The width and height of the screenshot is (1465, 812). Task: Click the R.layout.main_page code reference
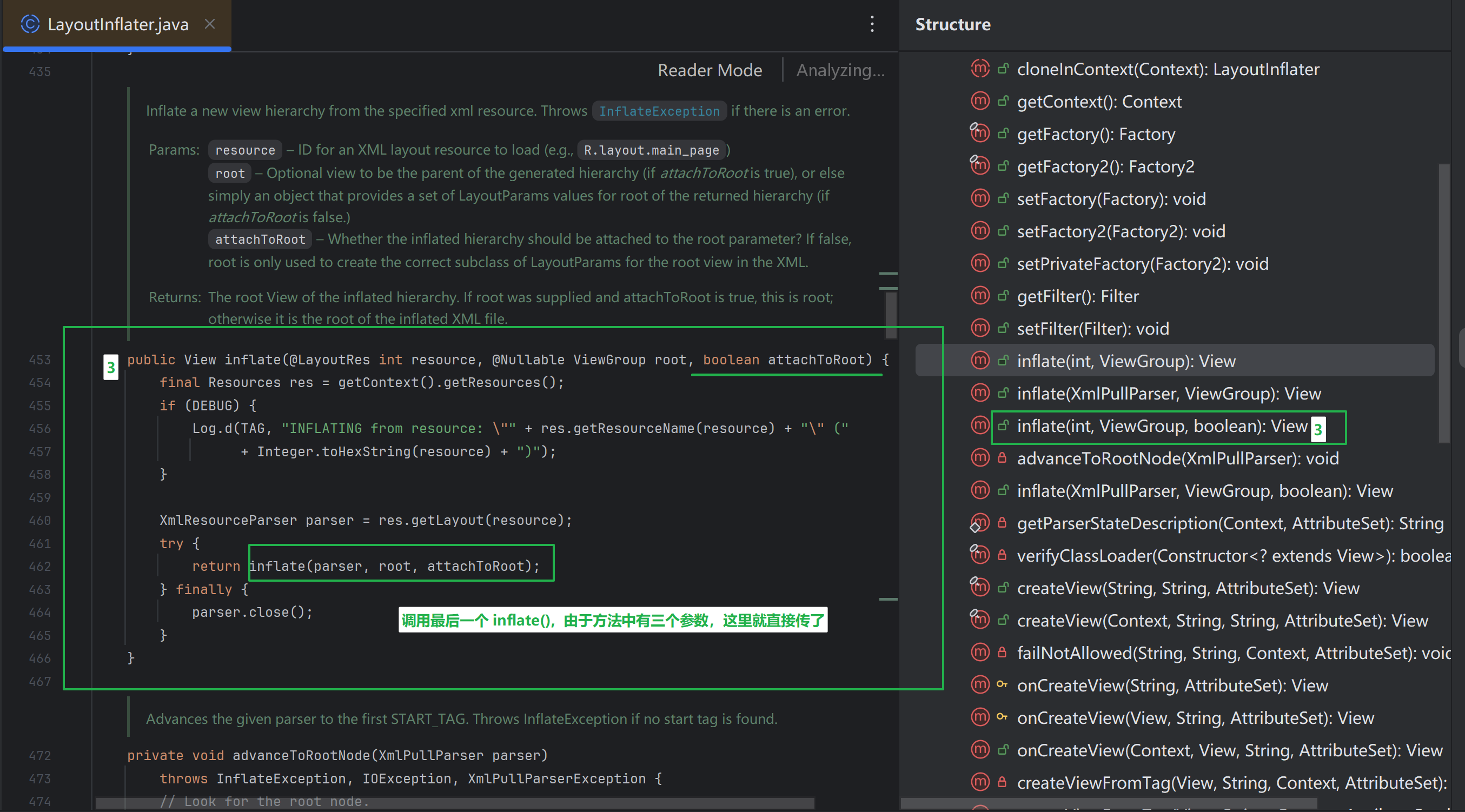coord(651,150)
